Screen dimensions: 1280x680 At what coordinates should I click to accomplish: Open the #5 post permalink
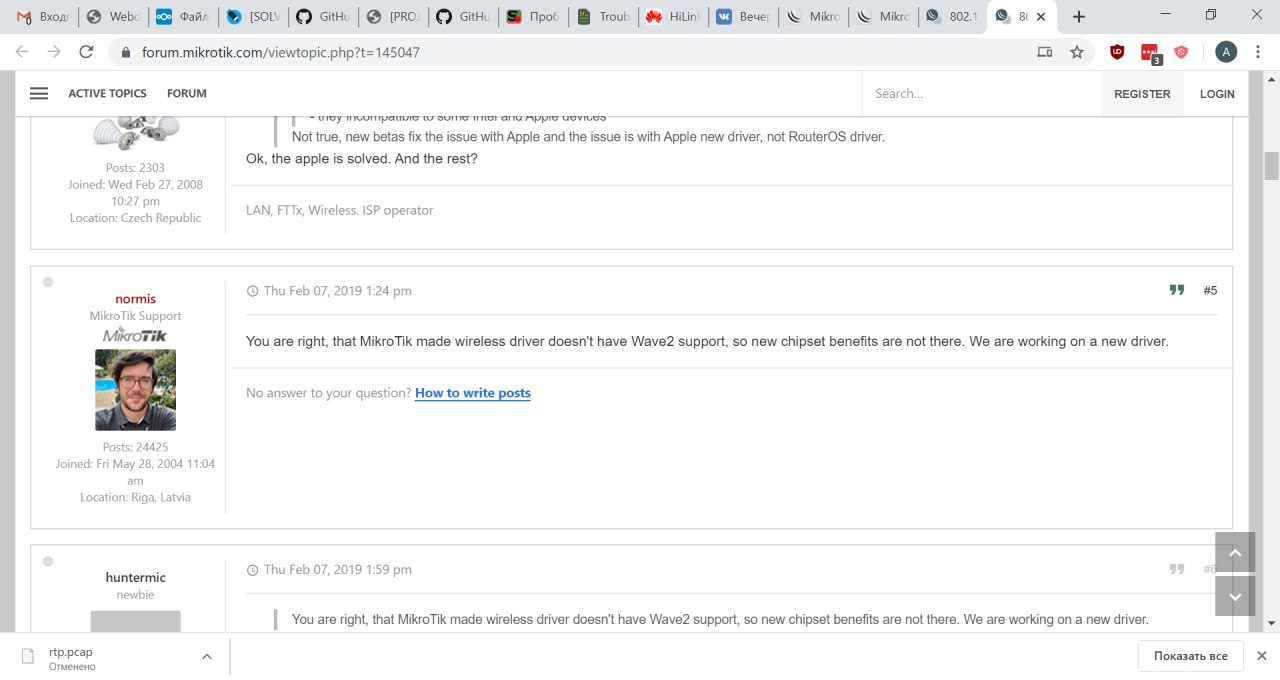click(x=1210, y=290)
